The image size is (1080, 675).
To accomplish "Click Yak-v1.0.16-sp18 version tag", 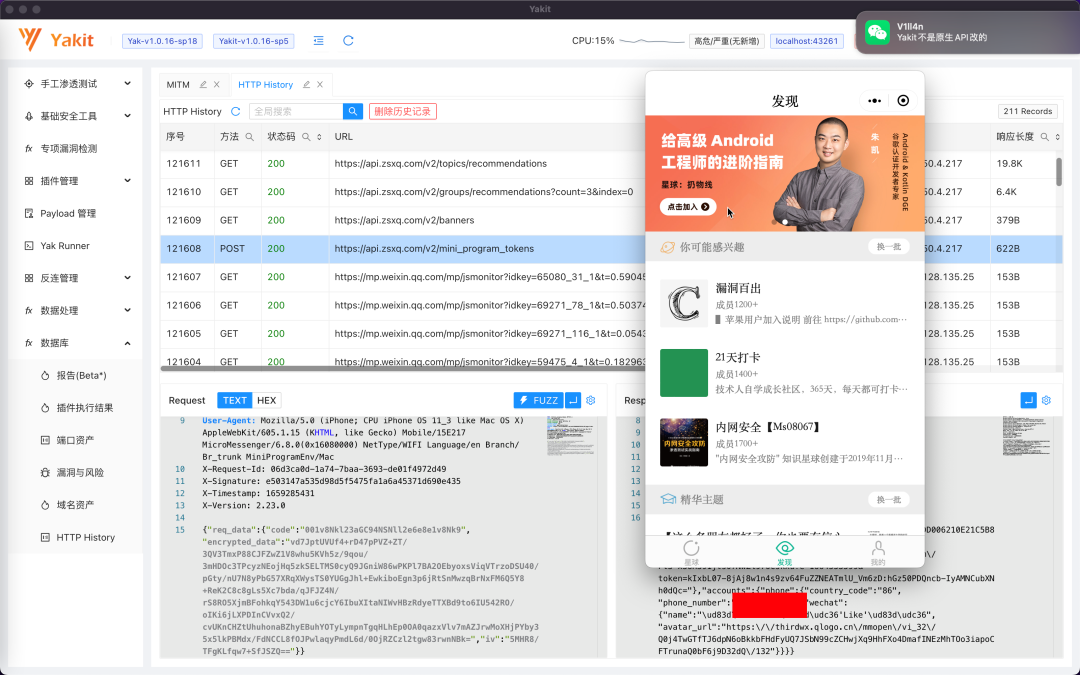I will coord(163,41).
